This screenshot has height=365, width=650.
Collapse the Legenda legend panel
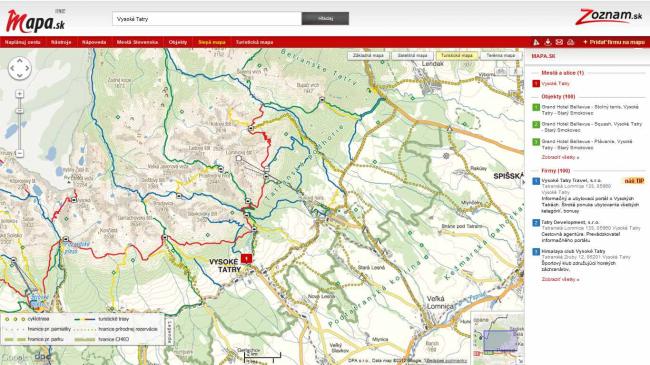(x=169, y=331)
